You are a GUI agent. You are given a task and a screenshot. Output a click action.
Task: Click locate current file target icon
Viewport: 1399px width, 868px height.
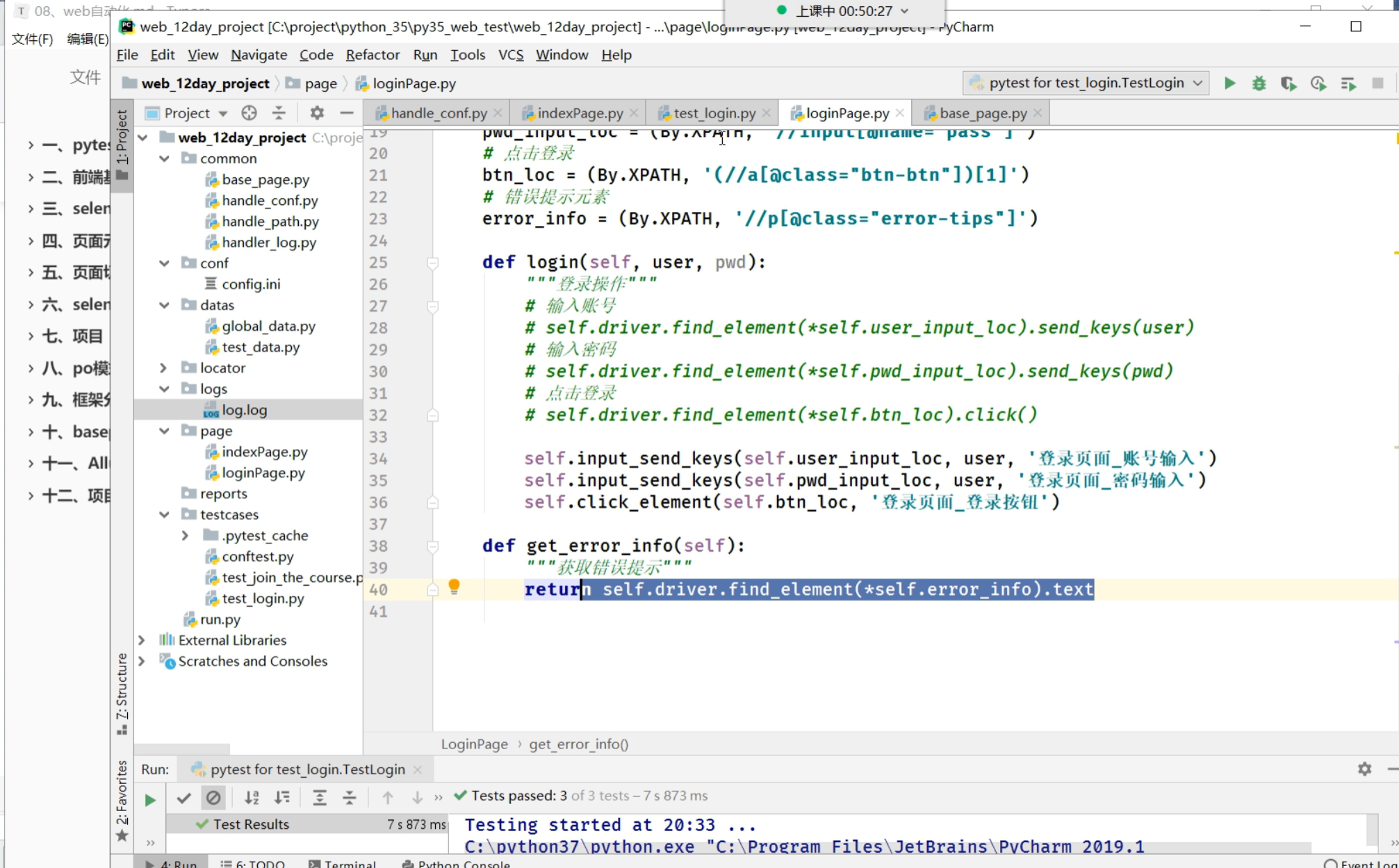(249, 113)
